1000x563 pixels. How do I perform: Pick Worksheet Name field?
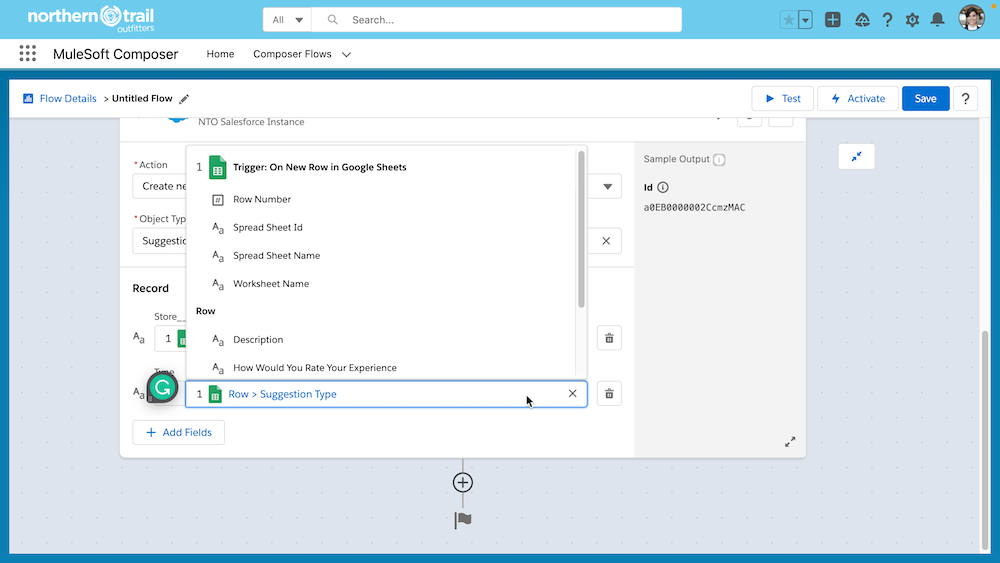click(270, 284)
